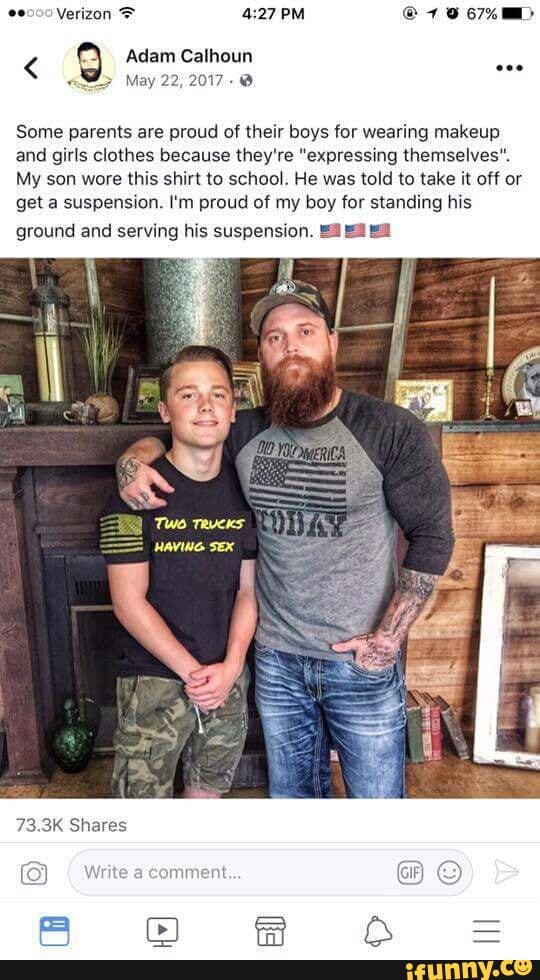The image size is (540, 980).
Task: Open the Marketplace tab
Action: [x=271, y=931]
